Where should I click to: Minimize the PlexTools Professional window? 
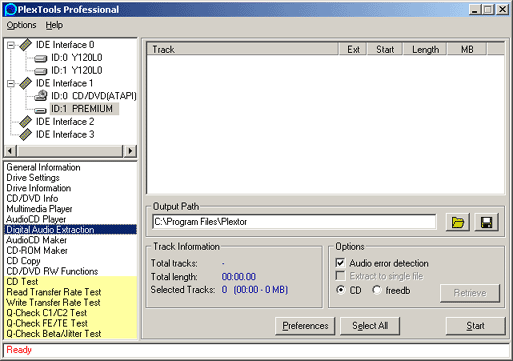(475, 10)
